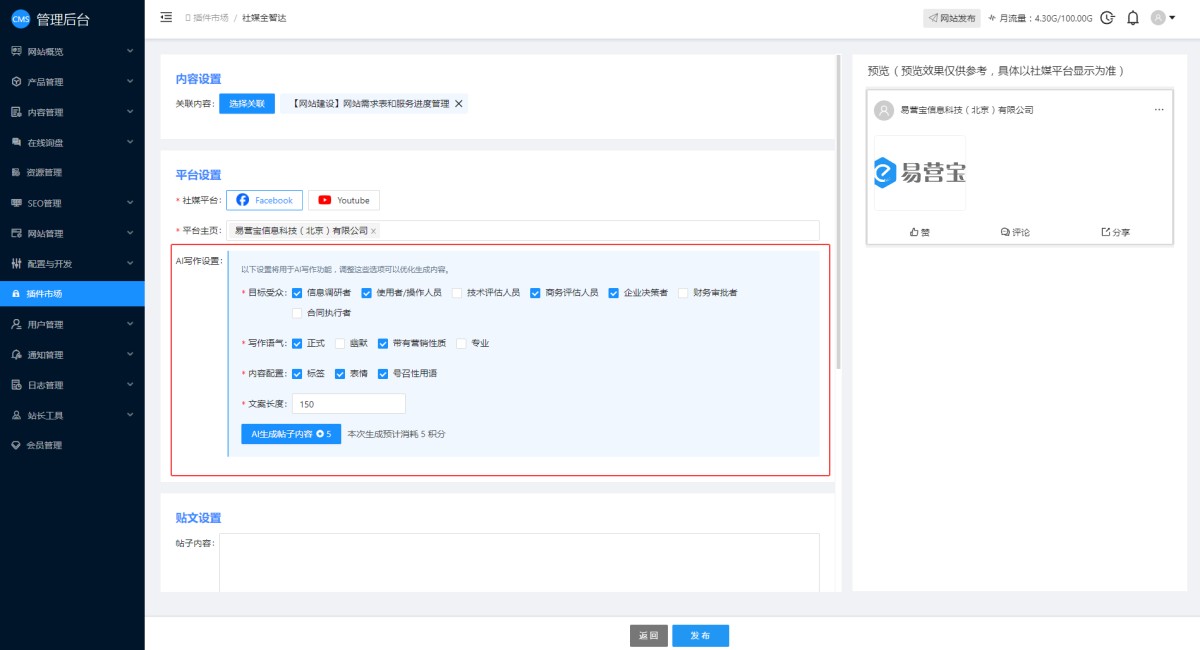
Task: Click the comment icon in preview card
Action: click(1005, 232)
